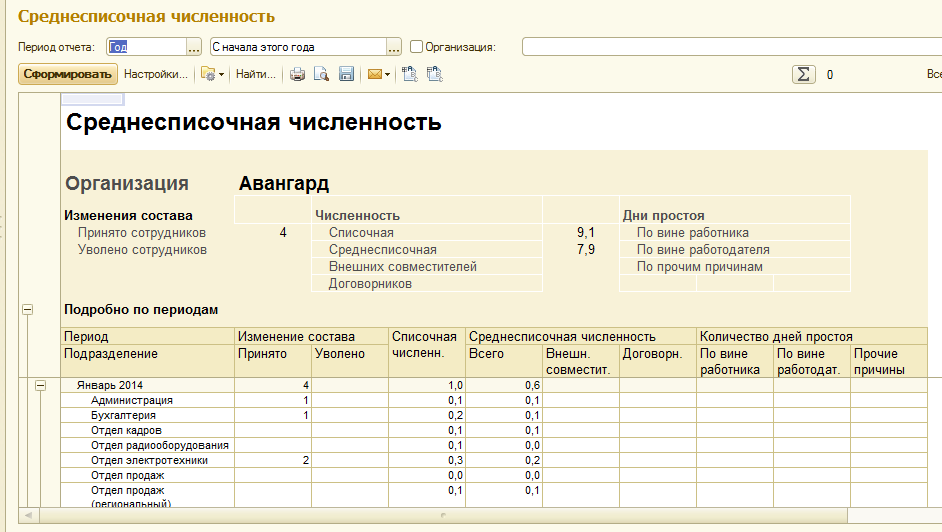
Task: Click Найти... to search report
Action: (256, 74)
